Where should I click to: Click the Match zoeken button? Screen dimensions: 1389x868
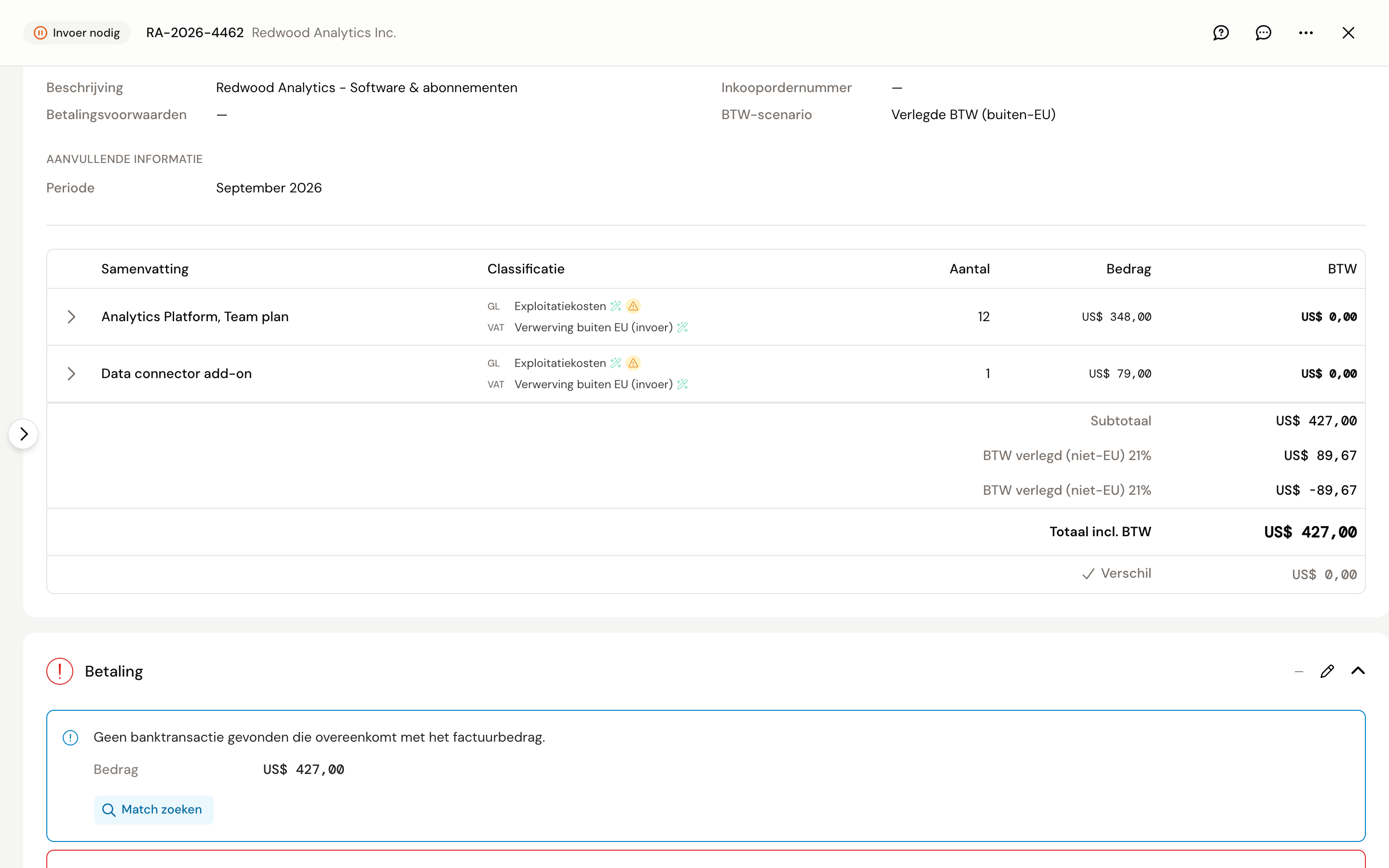pyautogui.click(x=153, y=810)
